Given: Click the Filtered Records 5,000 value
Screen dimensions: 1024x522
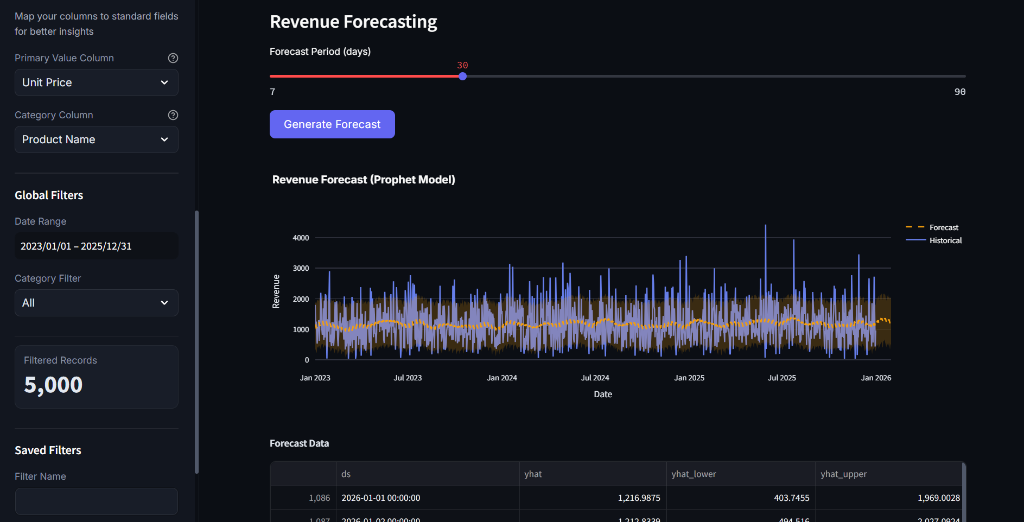Looking at the screenshot, I should coord(54,385).
